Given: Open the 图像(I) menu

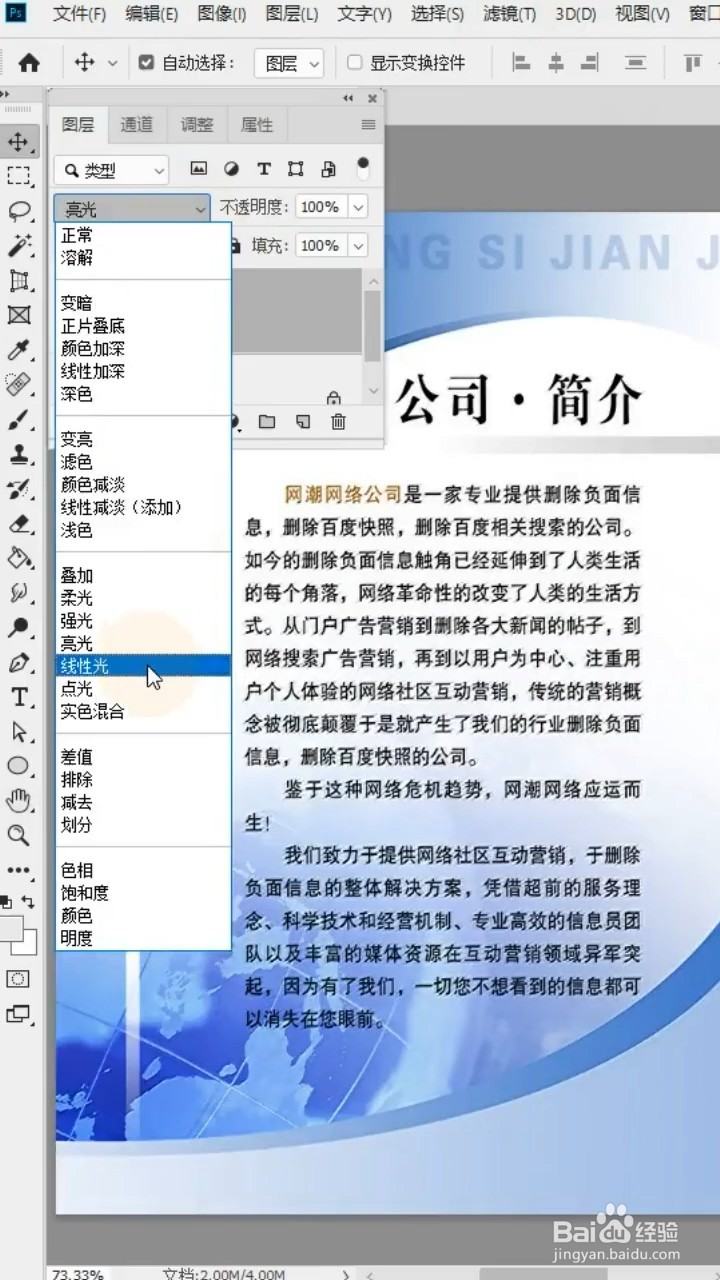Looking at the screenshot, I should (222, 14).
